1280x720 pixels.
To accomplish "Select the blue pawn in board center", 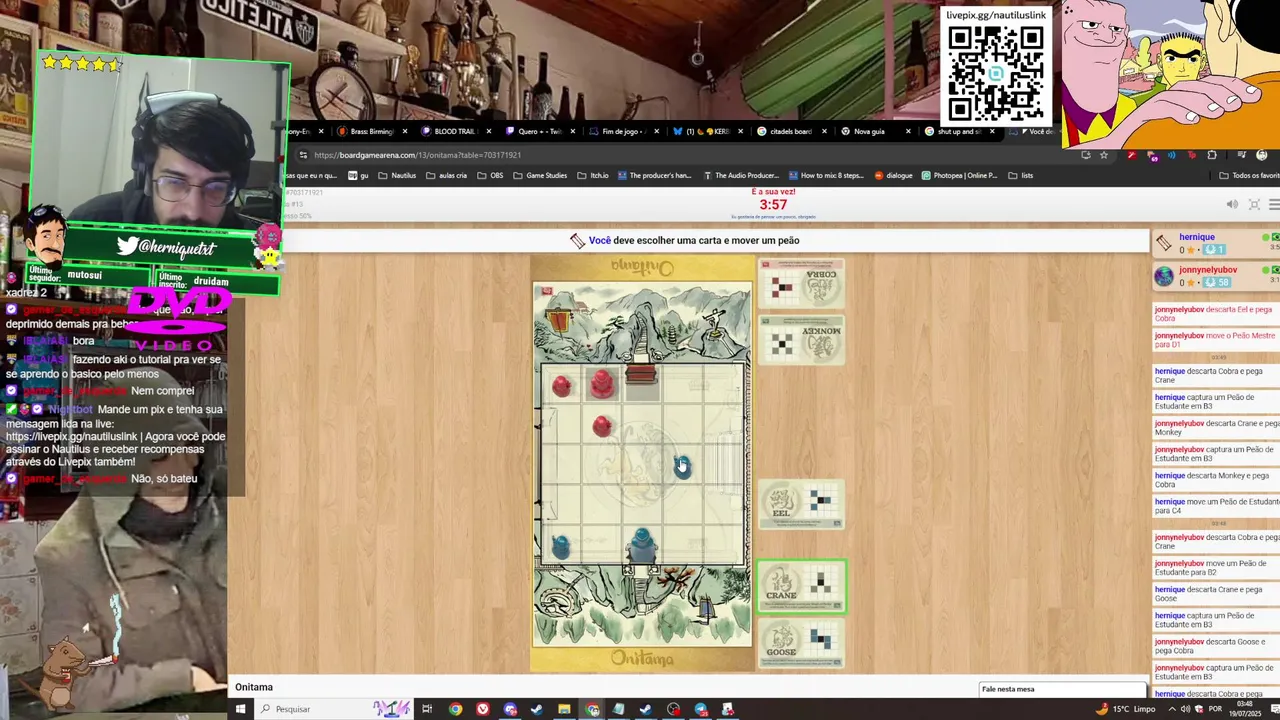I will coord(682,466).
